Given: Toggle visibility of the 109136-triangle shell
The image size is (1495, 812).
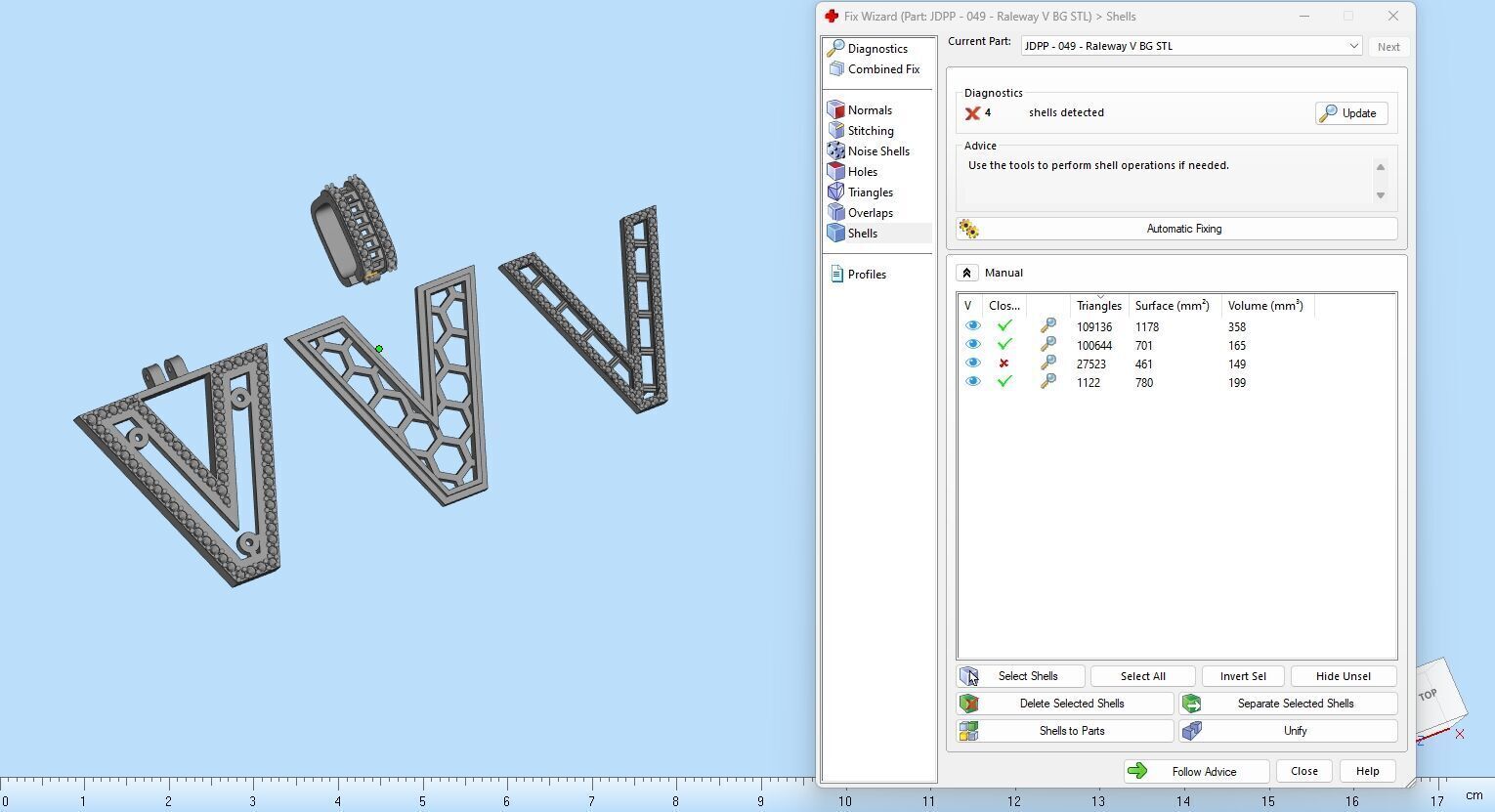Looking at the screenshot, I should 972,326.
